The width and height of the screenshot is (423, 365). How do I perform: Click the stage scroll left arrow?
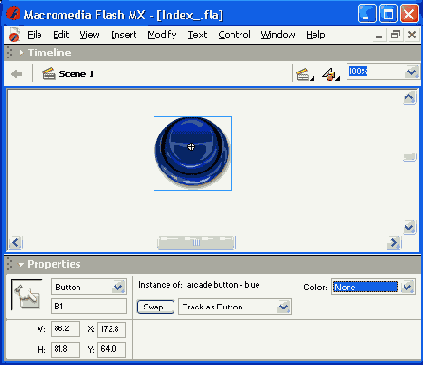pos(15,243)
